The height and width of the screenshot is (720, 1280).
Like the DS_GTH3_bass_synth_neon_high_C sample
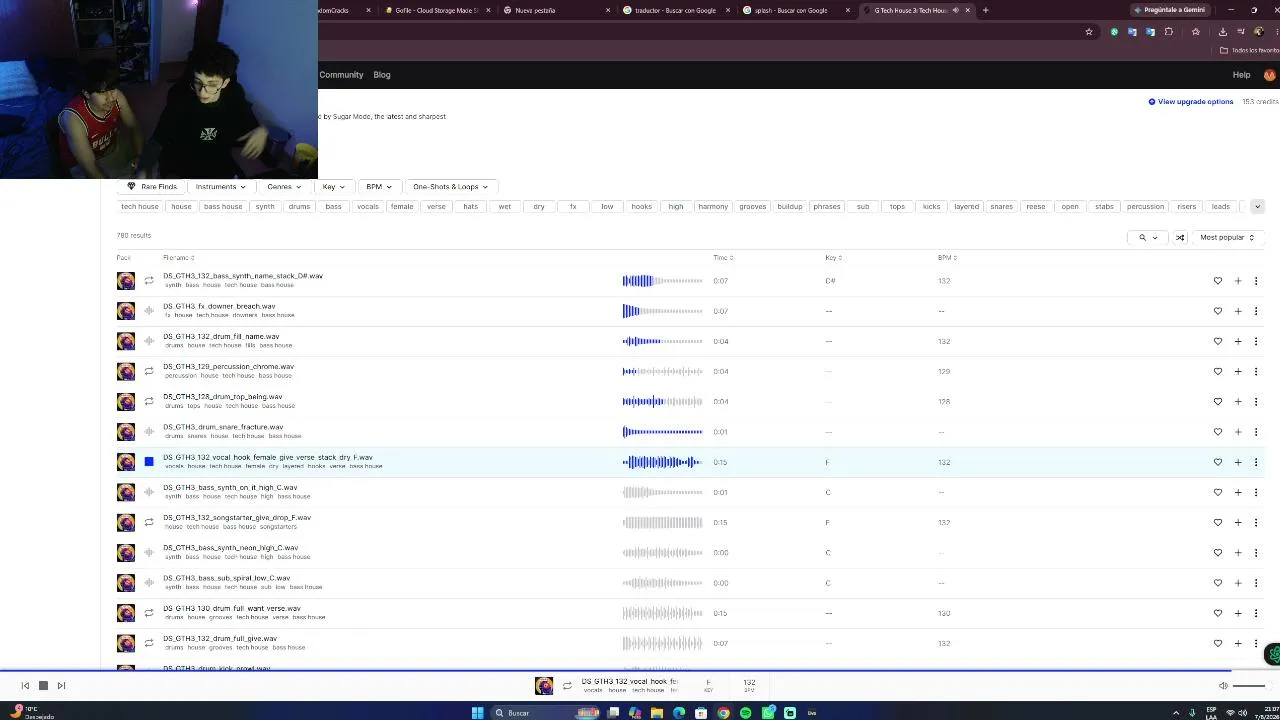click(1217, 552)
